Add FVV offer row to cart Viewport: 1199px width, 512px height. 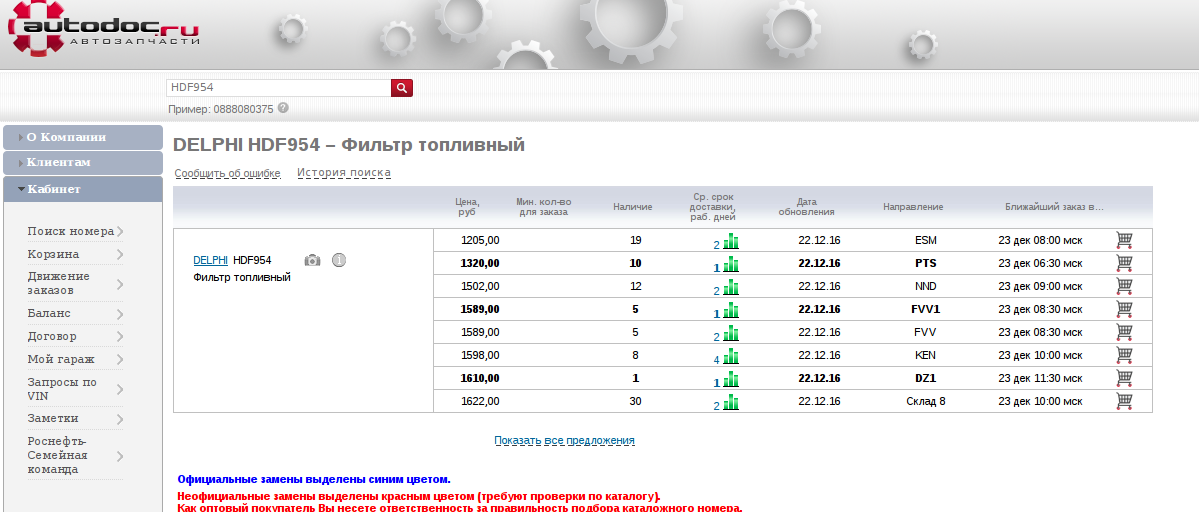coord(1124,332)
